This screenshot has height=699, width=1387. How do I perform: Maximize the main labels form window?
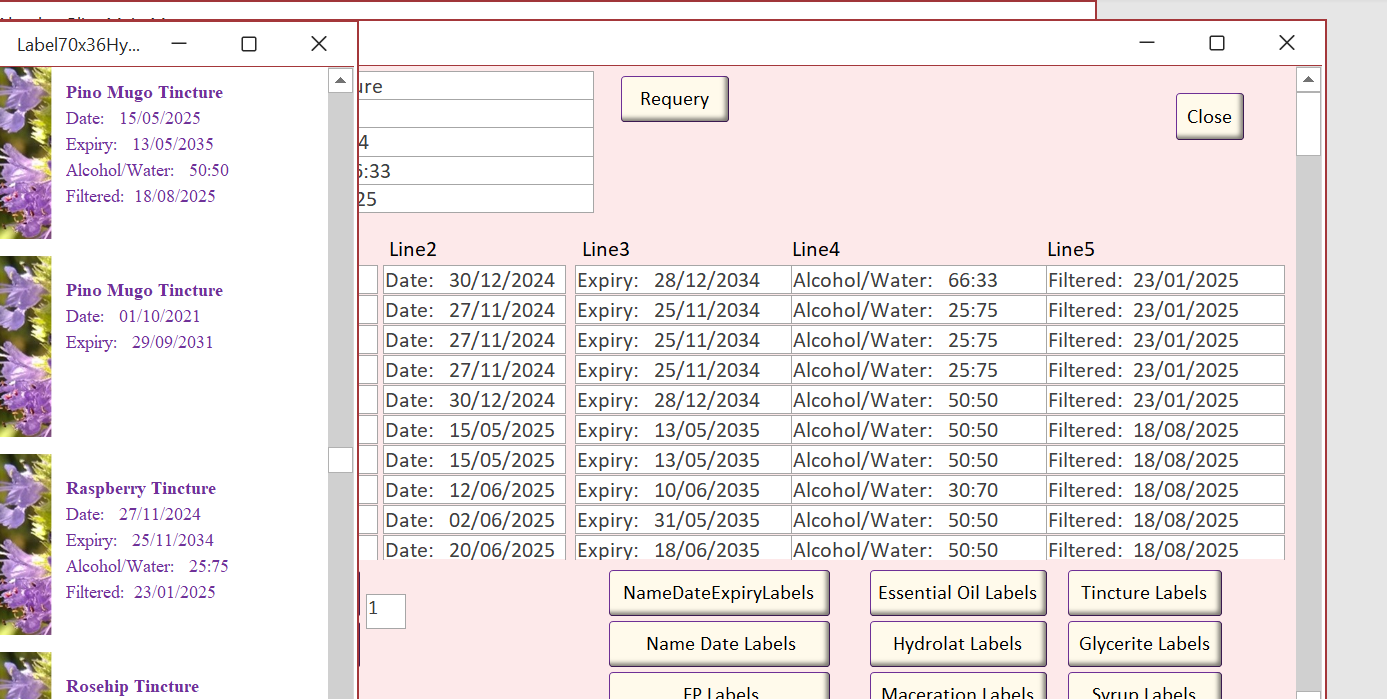pyautogui.click(x=1216, y=43)
